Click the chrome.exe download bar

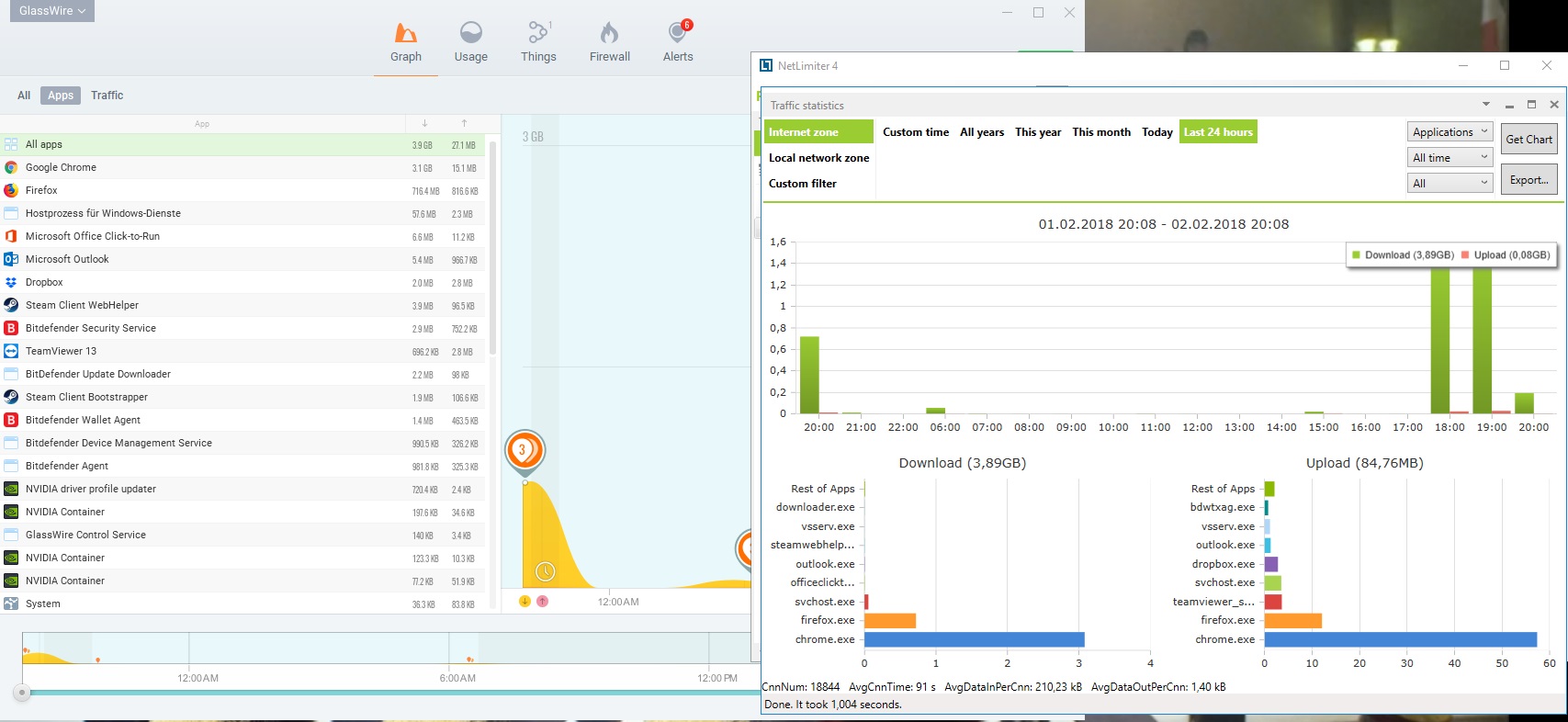(x=975, y=639)
